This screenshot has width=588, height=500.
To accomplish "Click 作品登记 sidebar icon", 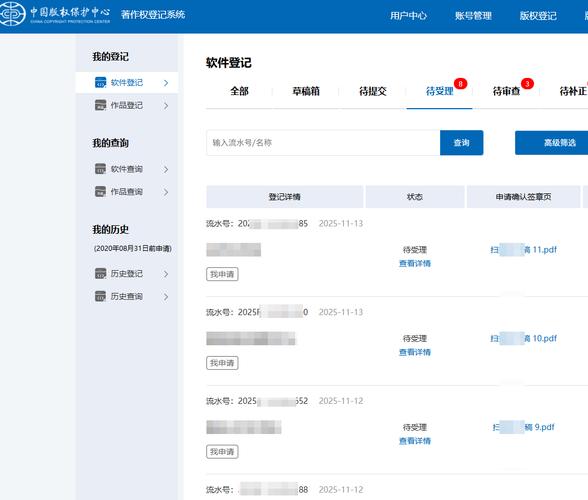I will [x=100, y=105].
